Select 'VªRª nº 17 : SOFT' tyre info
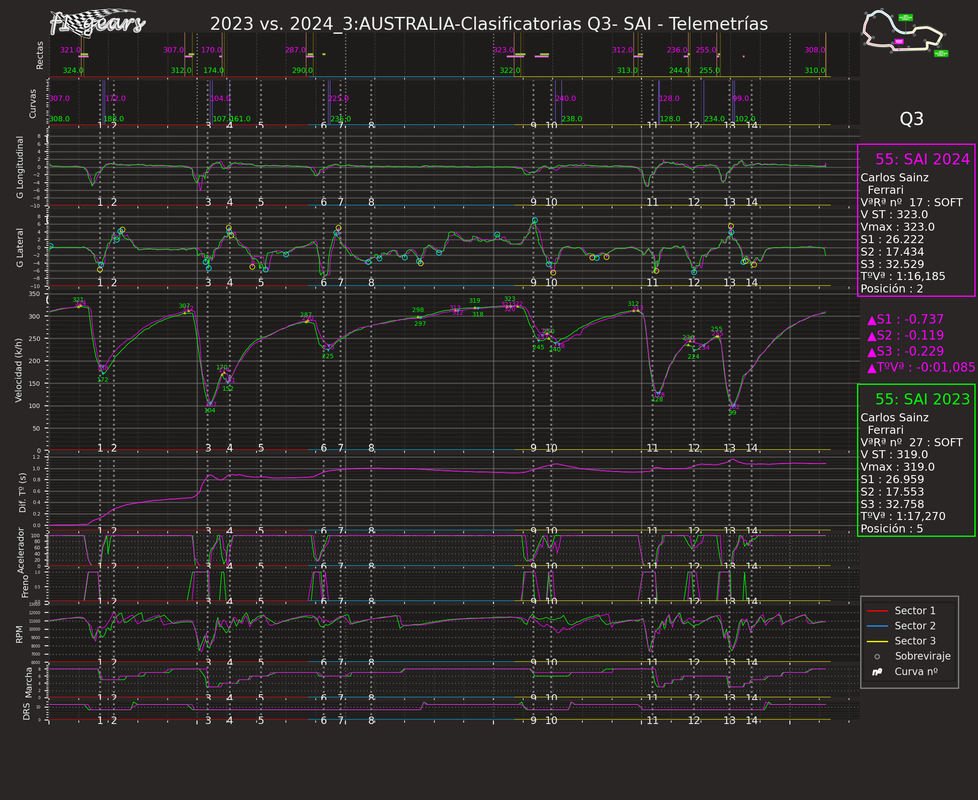 click(911, 203)
